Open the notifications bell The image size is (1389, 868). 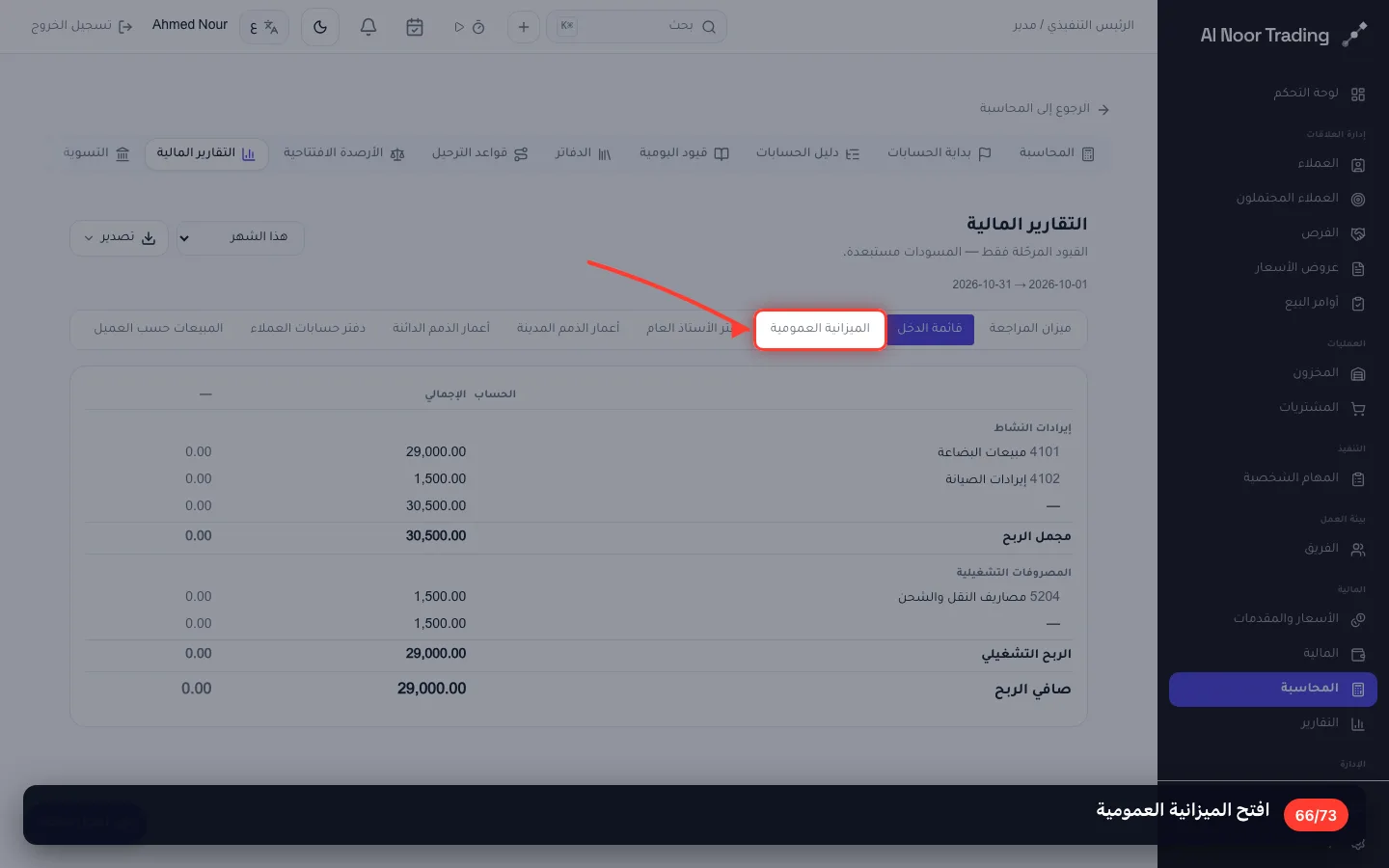tap(368, 27)
